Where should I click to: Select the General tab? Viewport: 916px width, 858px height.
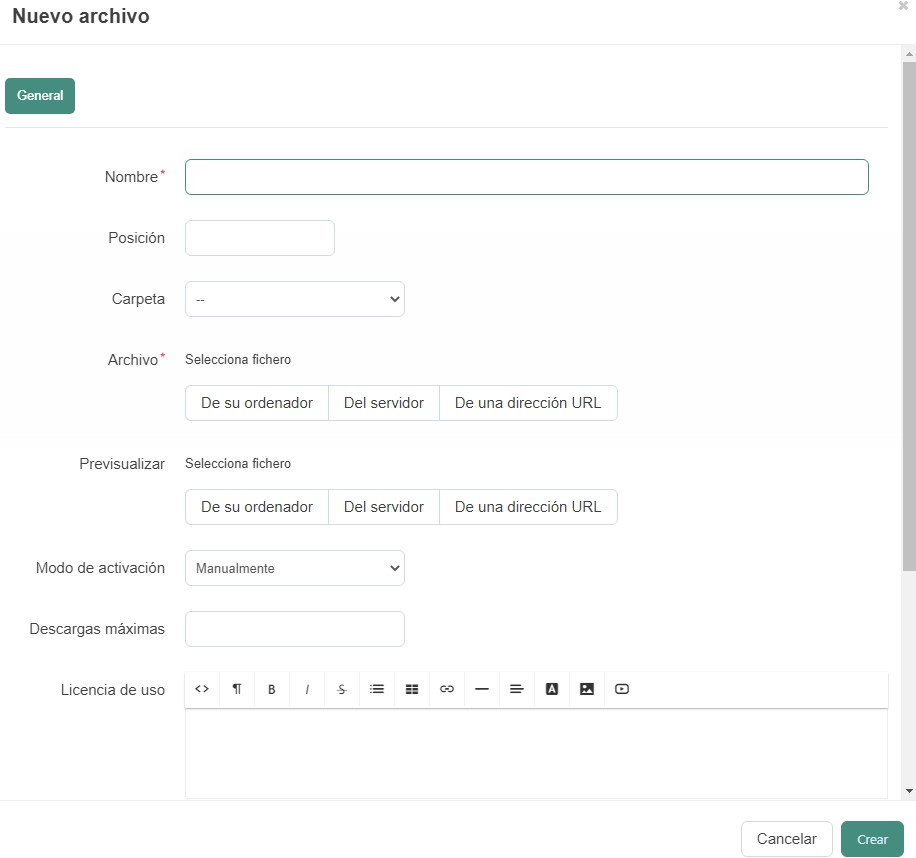click(x=40, y=96)
